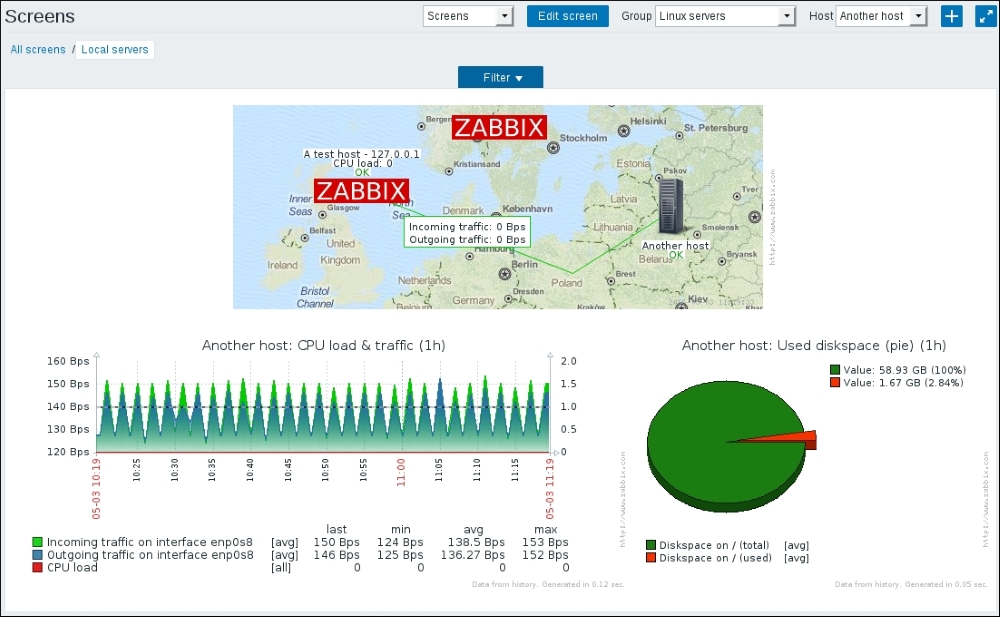This screenshot has width=1000, height=617.
Task: Click the orange Diskspace on / (used) legend square
Action: pos(651,557)
